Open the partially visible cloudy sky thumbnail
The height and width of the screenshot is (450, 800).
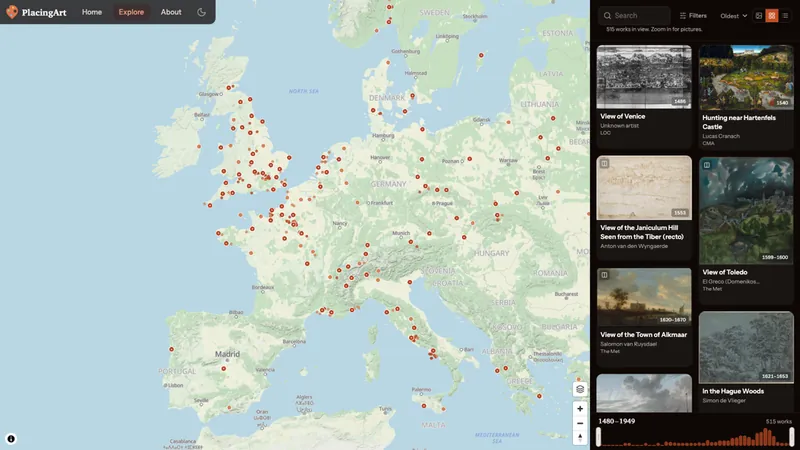click(644, 393)
